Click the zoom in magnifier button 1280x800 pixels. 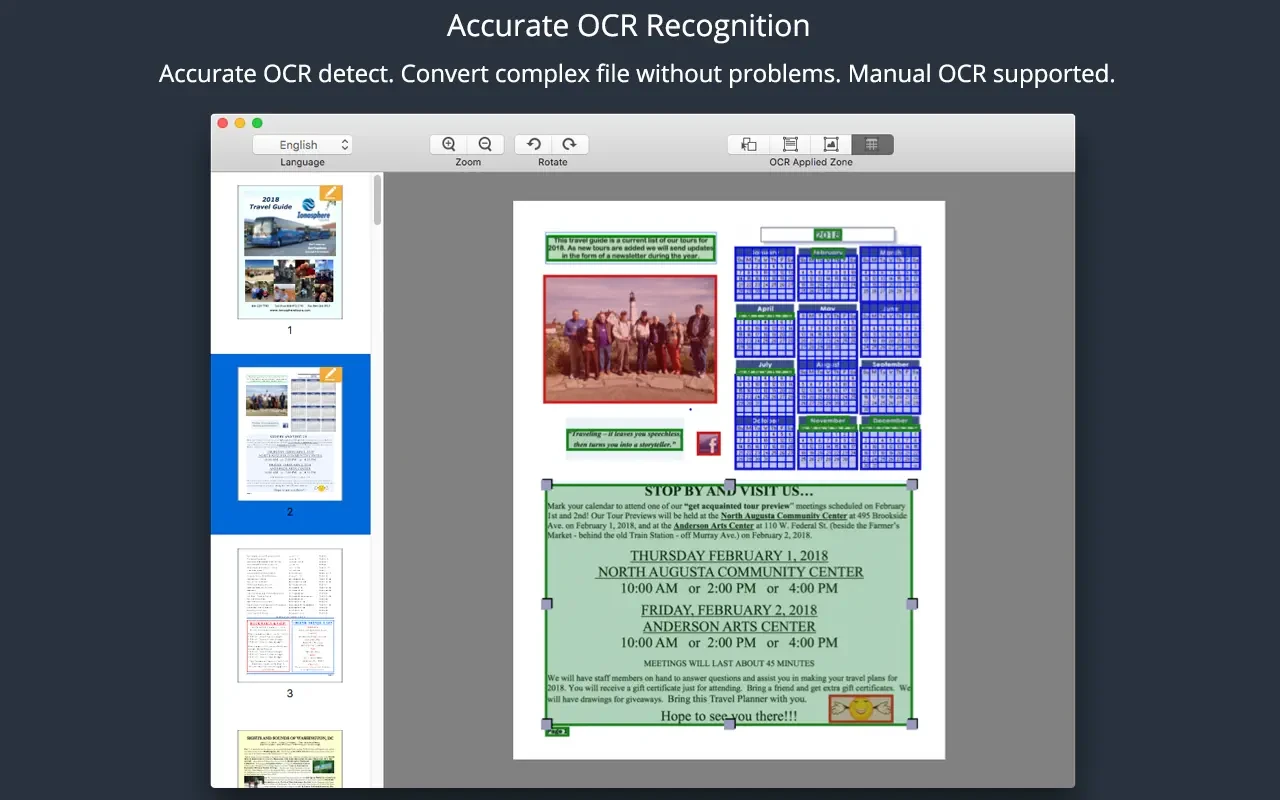tap(449, 144)
